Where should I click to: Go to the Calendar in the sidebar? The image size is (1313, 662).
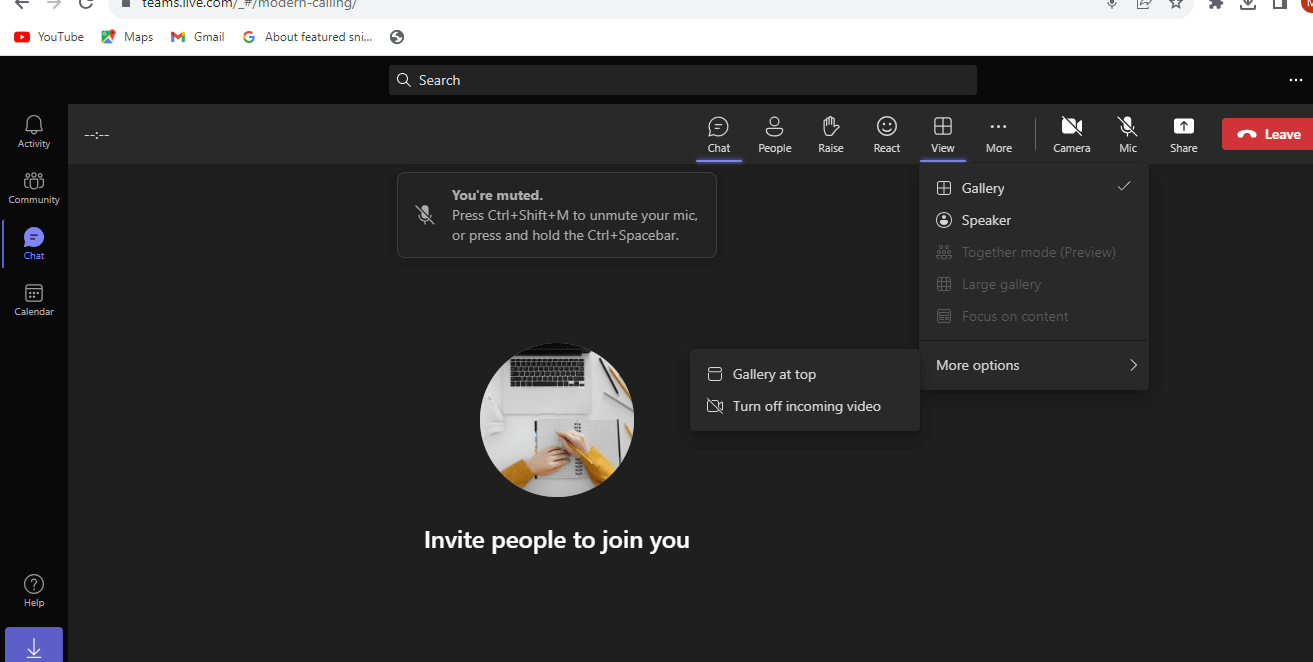pyautogui.click(x=33, y=298)
